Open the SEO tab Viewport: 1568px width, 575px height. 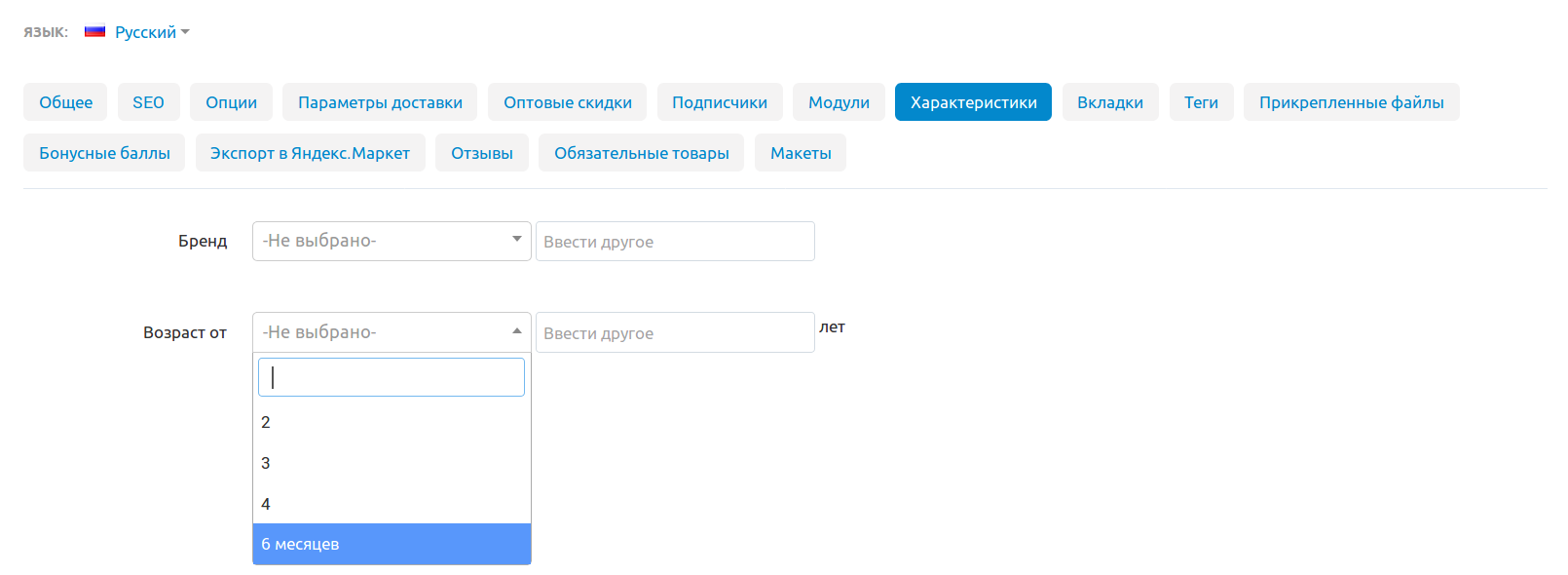pyautogui.click(x=148, y=102)
